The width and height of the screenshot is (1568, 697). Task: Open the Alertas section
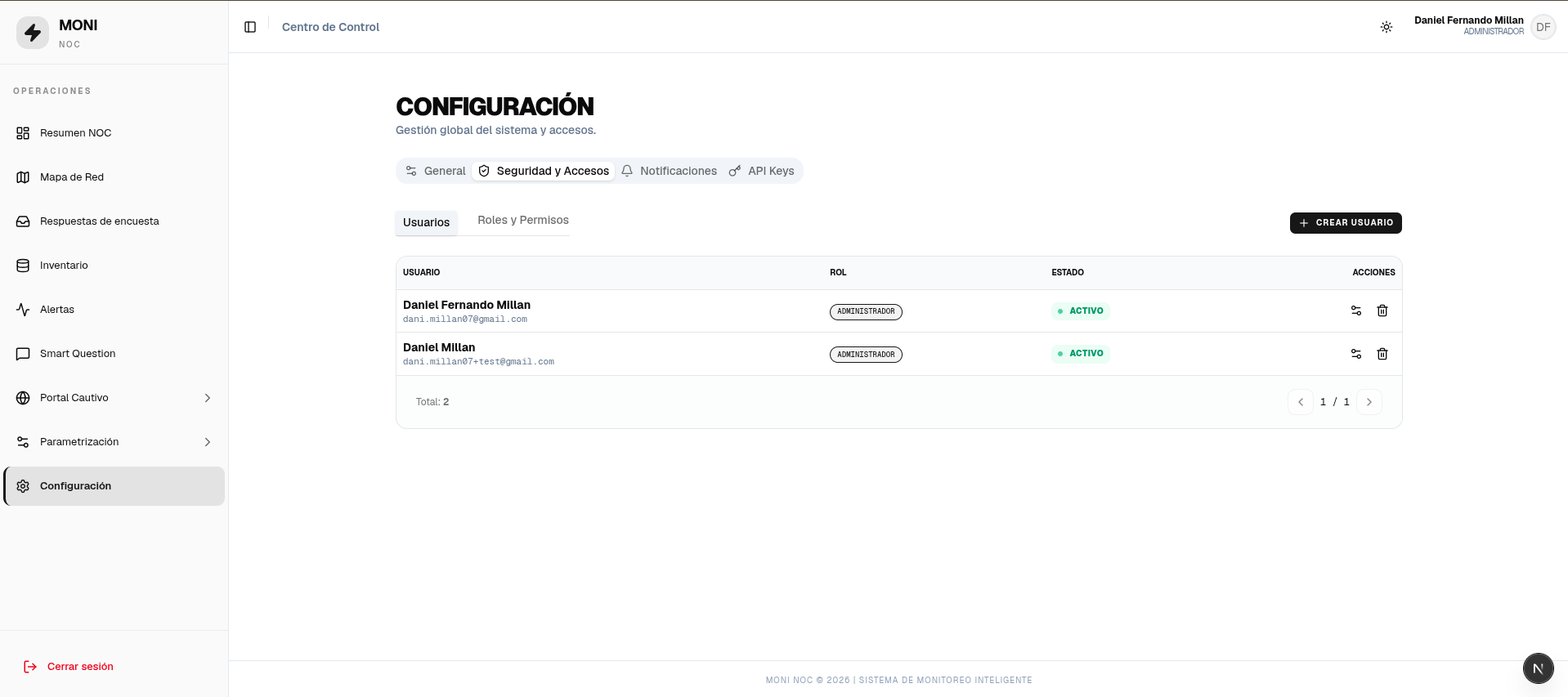coord(114,310)
